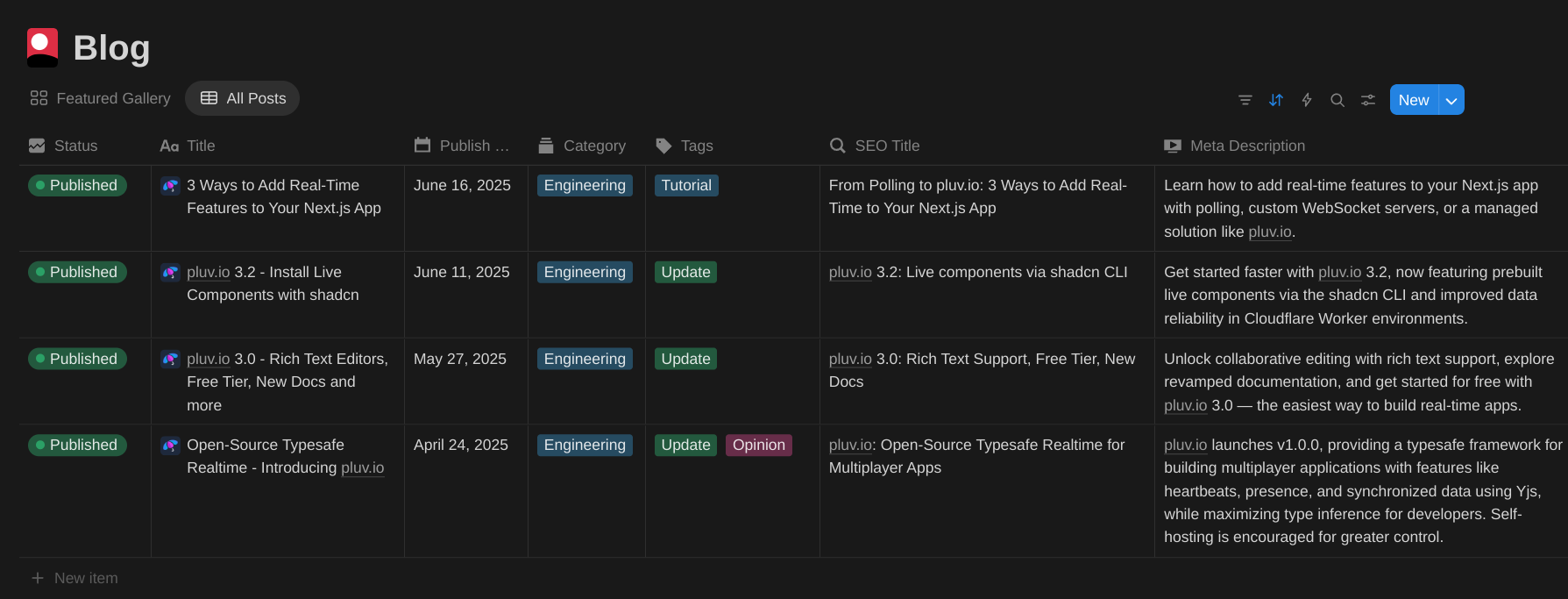Click SEO title 'From Polling to pluv.io'

978,196
